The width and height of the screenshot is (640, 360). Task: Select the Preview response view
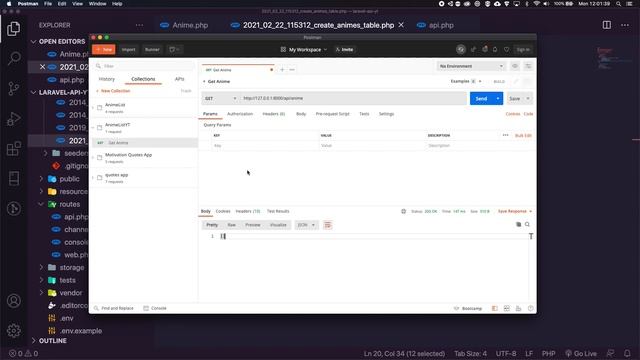253,225
